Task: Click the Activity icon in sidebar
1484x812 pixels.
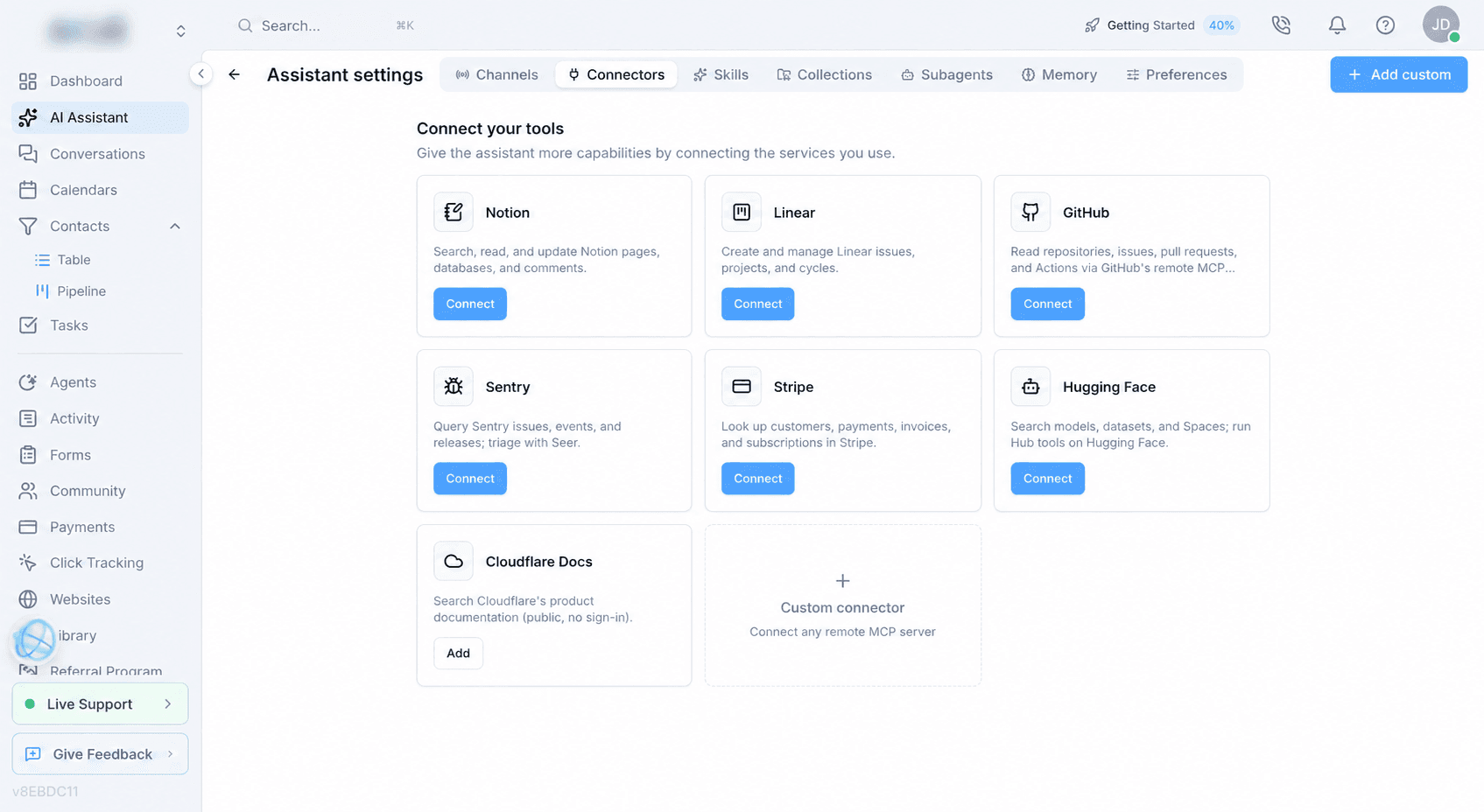Action: click(28, 418)
